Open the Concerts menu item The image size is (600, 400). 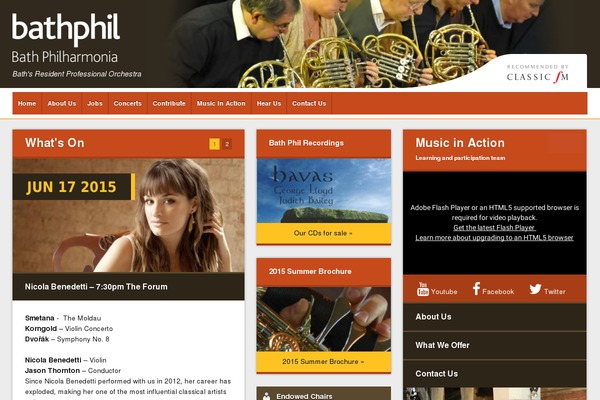(x=127, y=103)
